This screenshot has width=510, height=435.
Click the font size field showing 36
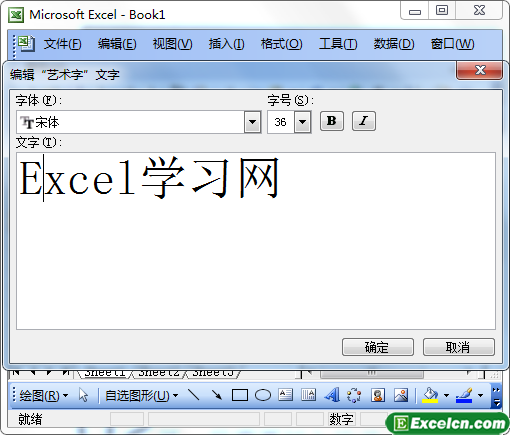(281, 122)
